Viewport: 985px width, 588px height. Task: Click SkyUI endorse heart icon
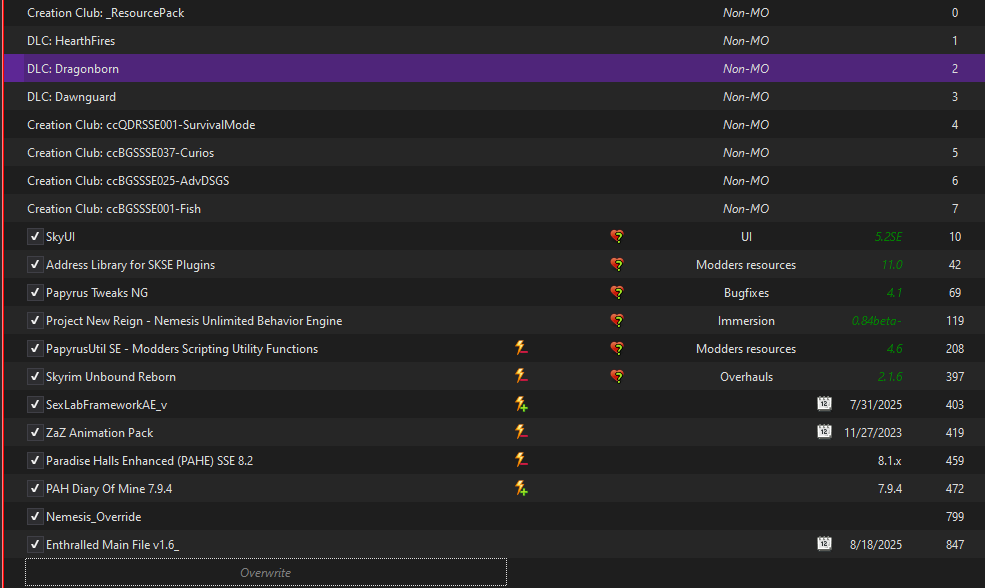pos(617,237)
